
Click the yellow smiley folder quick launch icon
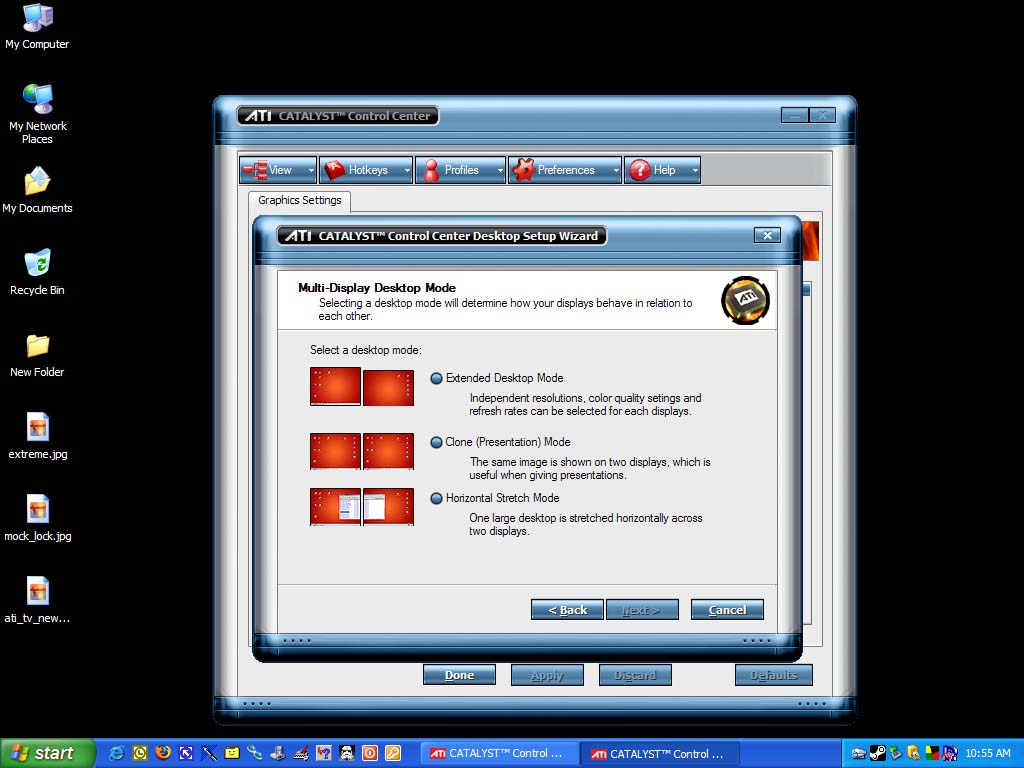coord(232,753)
